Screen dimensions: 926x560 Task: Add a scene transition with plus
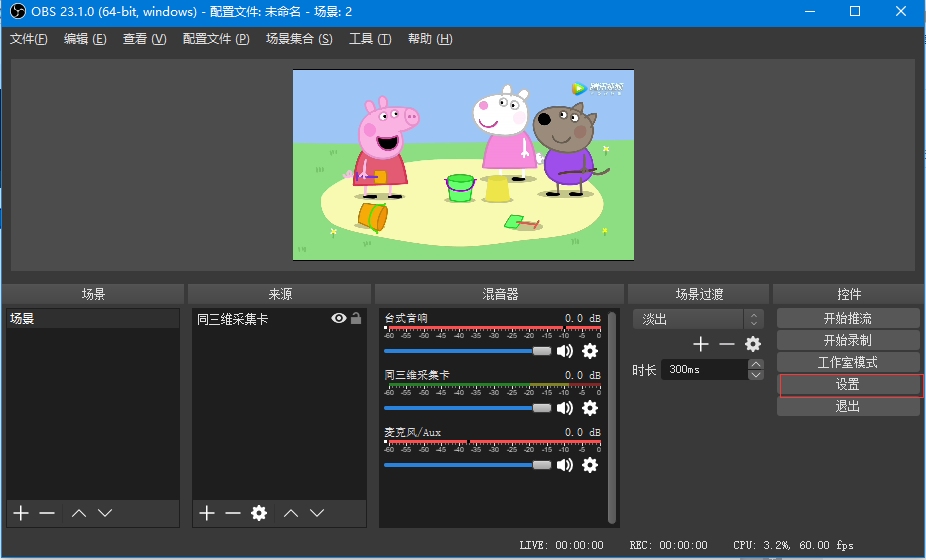click(701, 344)
